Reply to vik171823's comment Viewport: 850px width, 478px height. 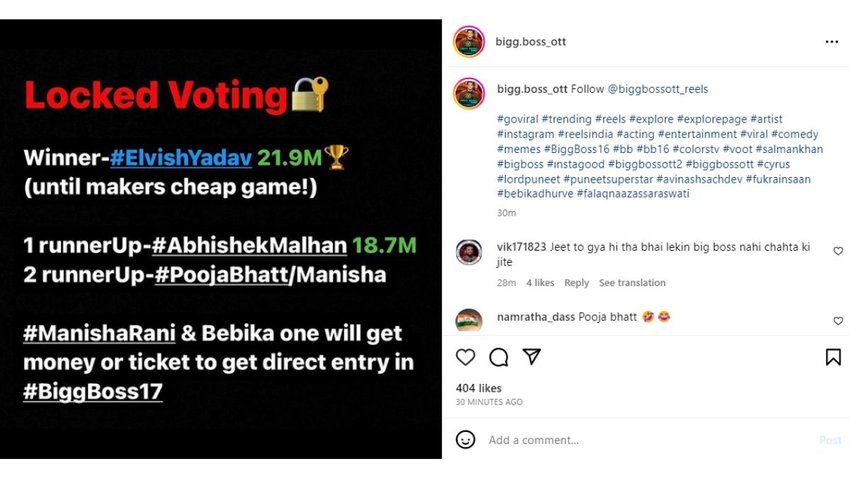coord(576,283)
